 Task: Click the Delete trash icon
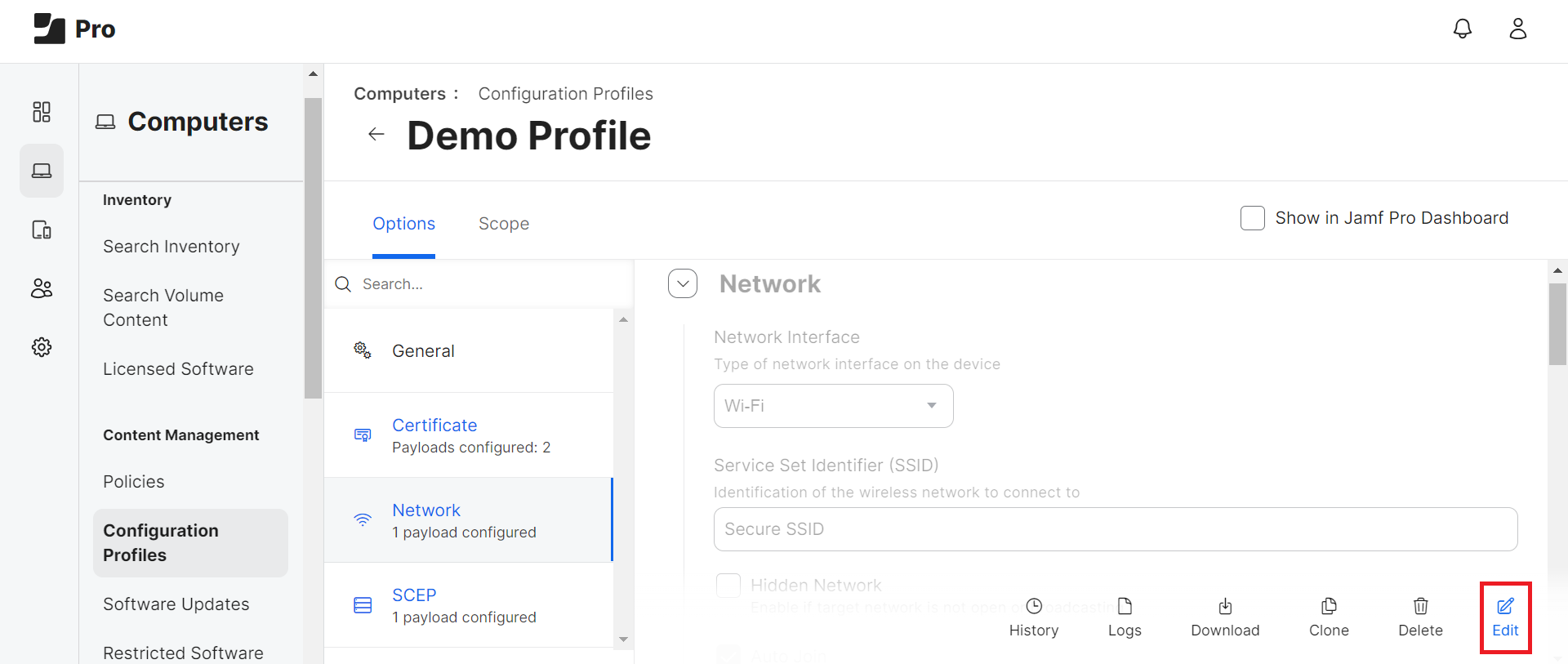pos(1421,606)
